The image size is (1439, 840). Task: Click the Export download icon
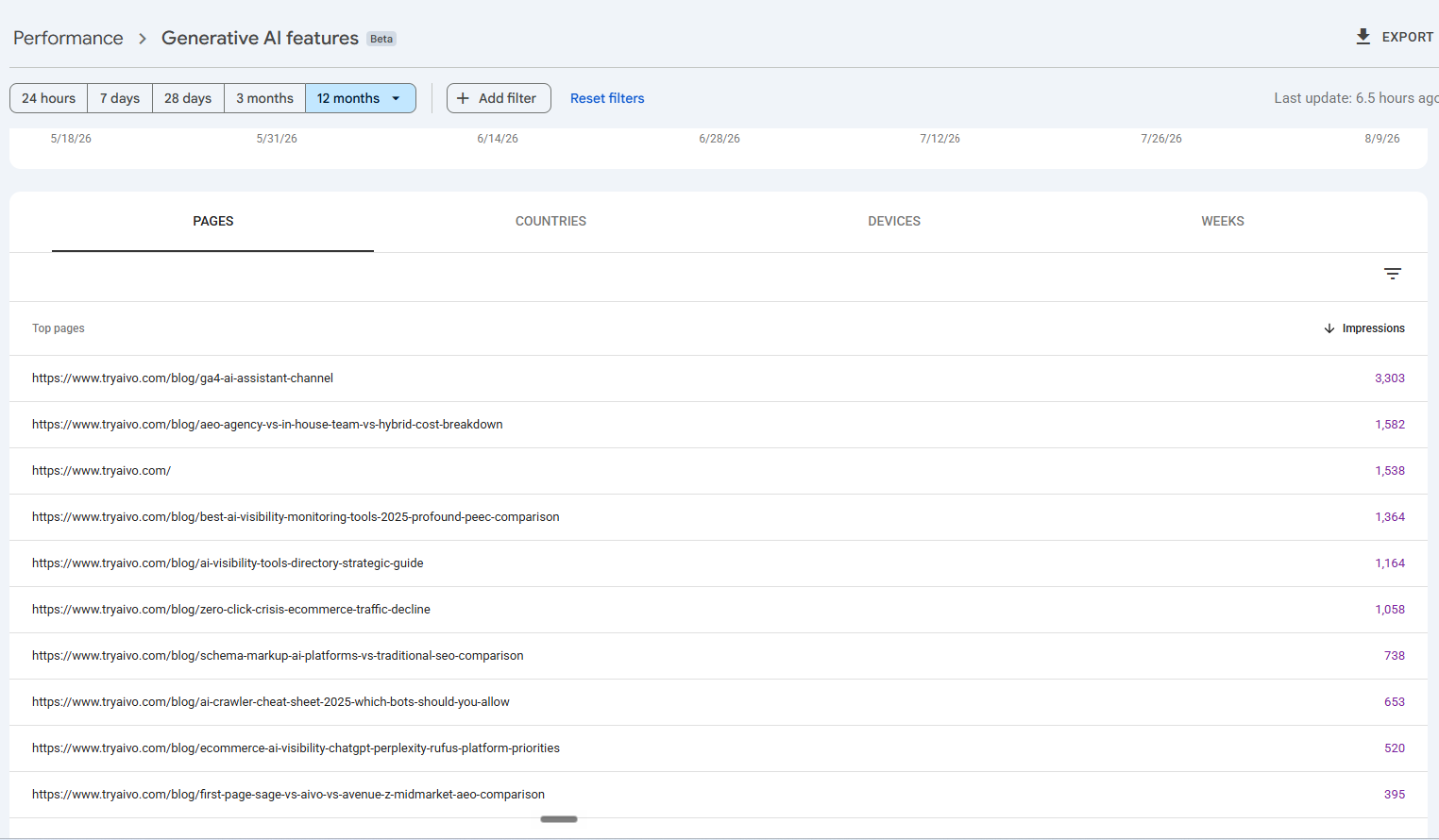tap(1363, 37)
